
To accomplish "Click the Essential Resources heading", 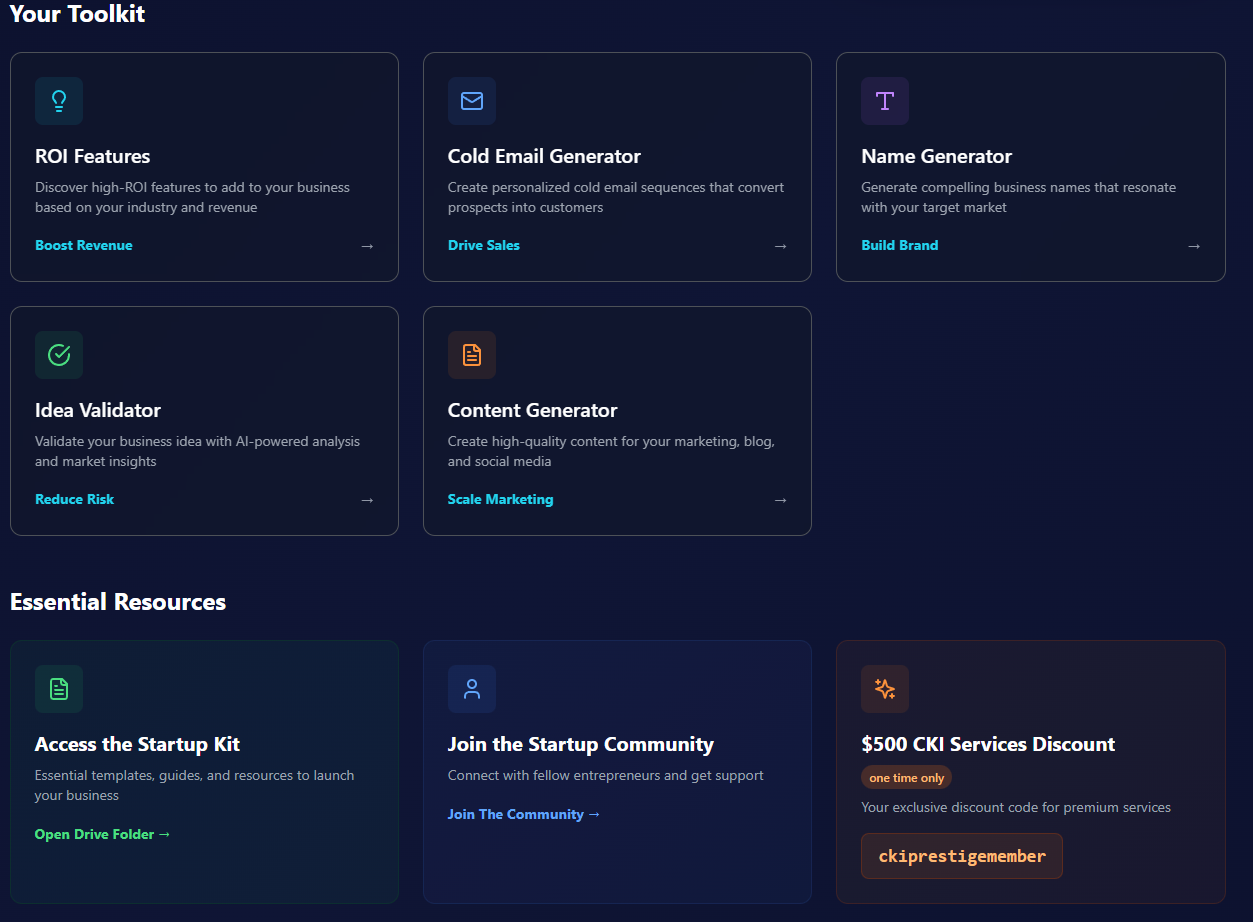I will pos(118,602).
